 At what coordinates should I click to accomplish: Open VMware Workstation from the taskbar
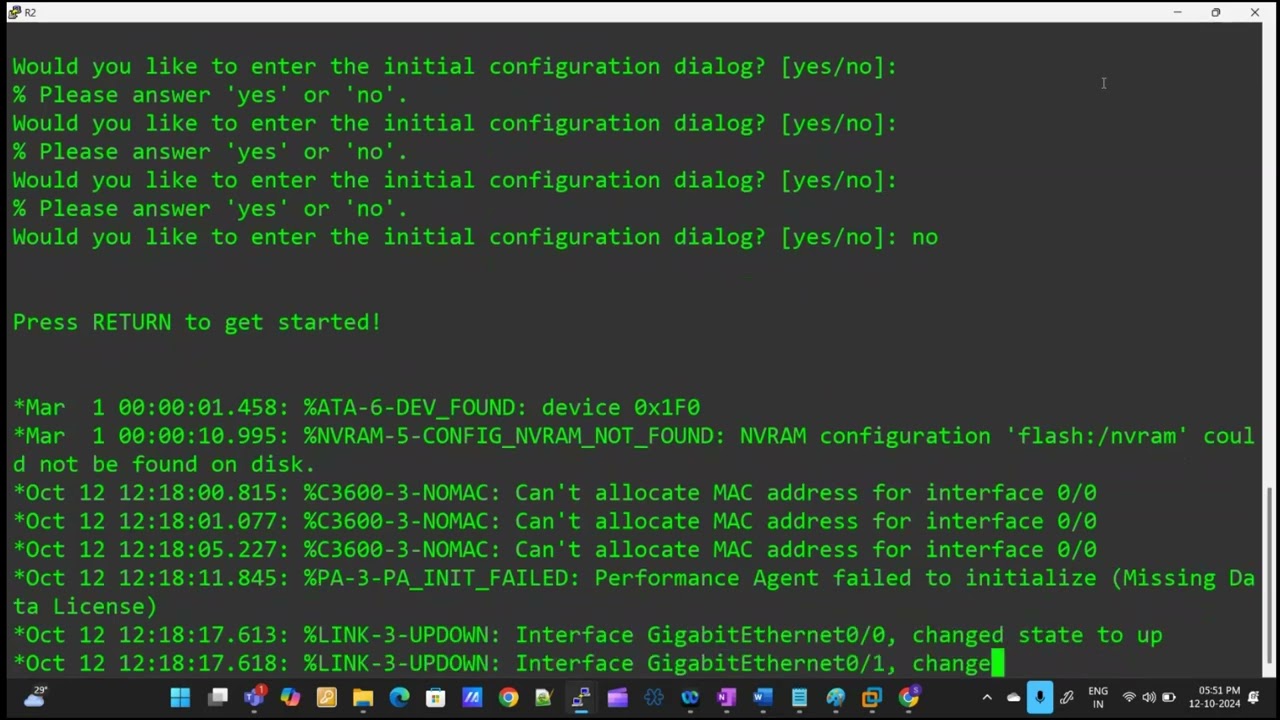[872, 698]
